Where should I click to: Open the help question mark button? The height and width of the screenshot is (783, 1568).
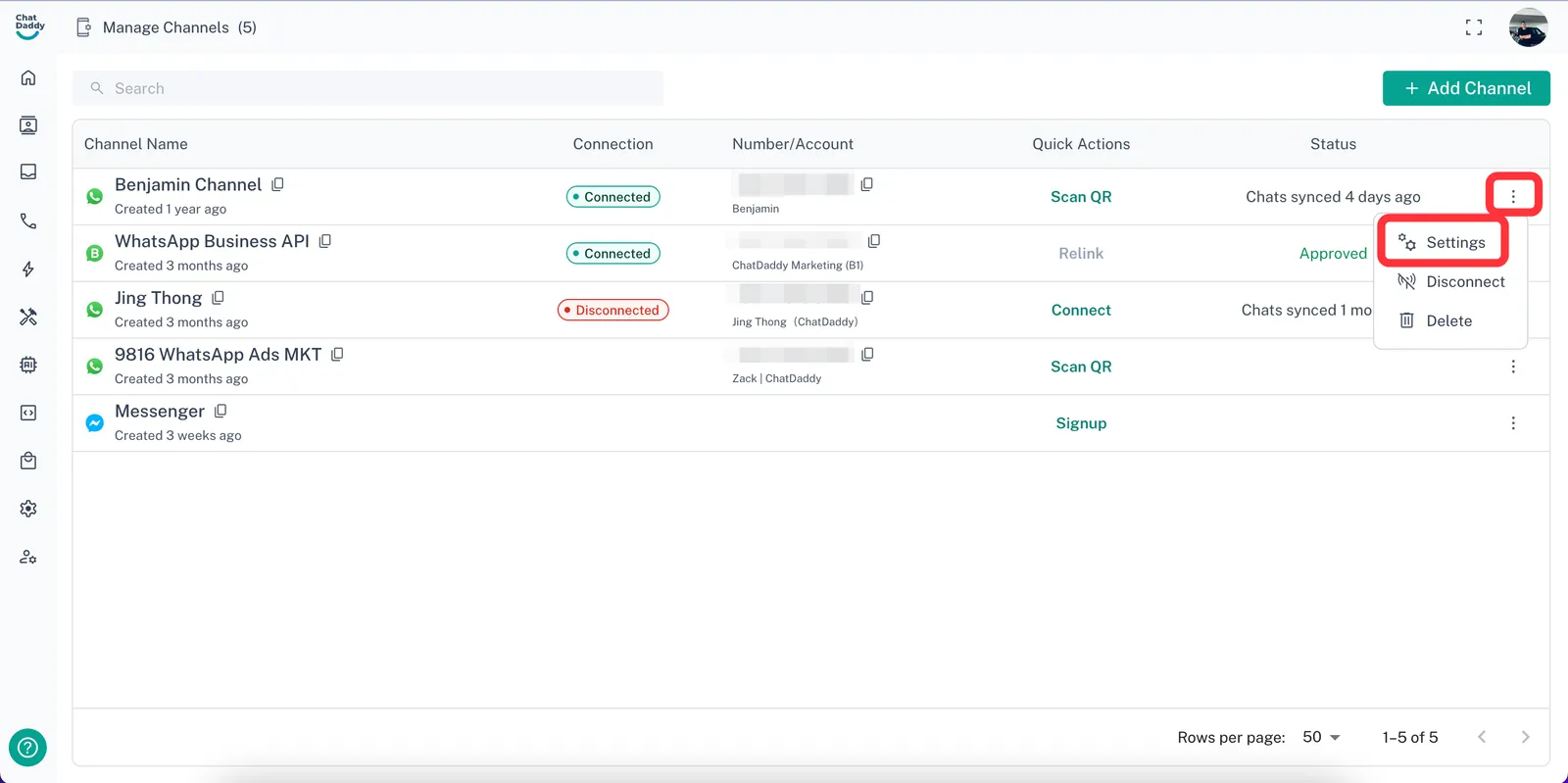click(x=28, y=748)
